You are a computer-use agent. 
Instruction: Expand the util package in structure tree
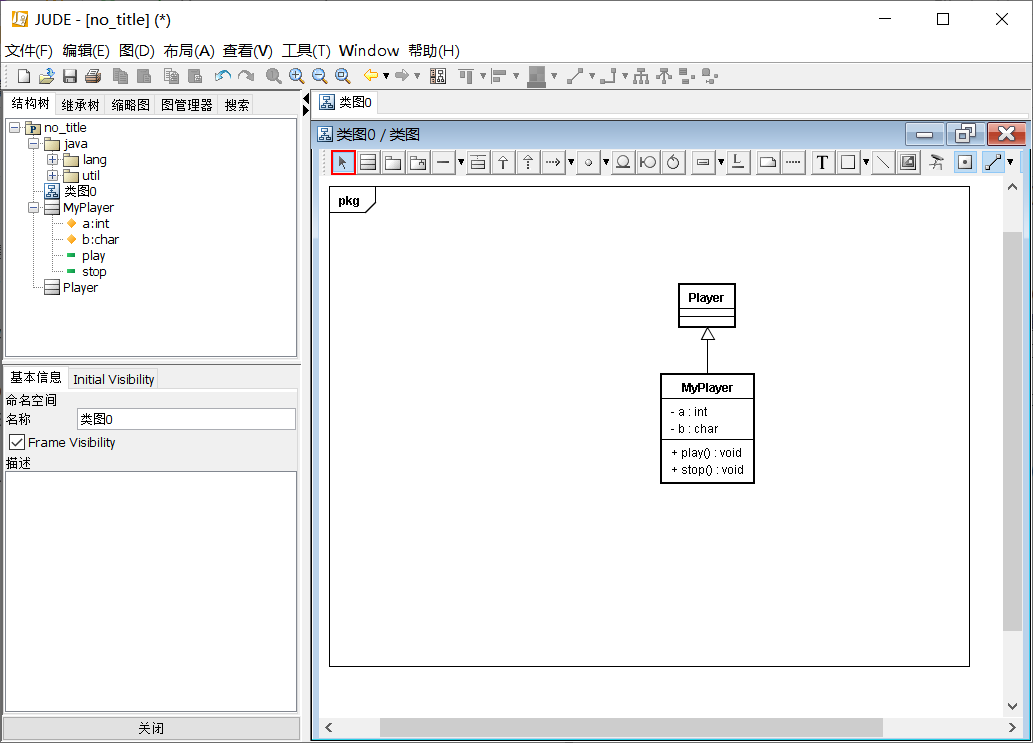pyautogui.click(x=50, y=175)
